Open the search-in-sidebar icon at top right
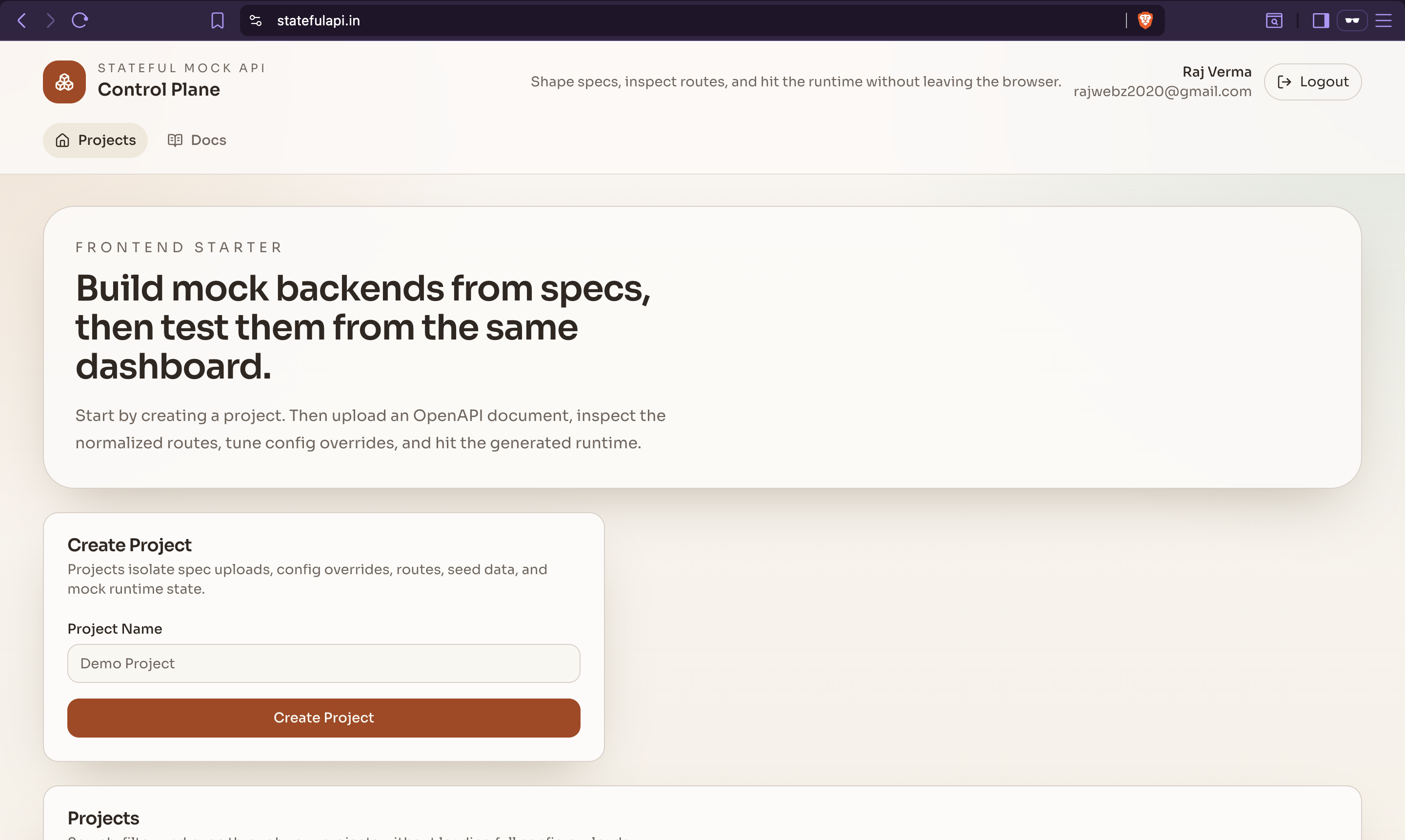Image resolution: width=1405 pixels, height=840 pixels. pos(1274,20)
